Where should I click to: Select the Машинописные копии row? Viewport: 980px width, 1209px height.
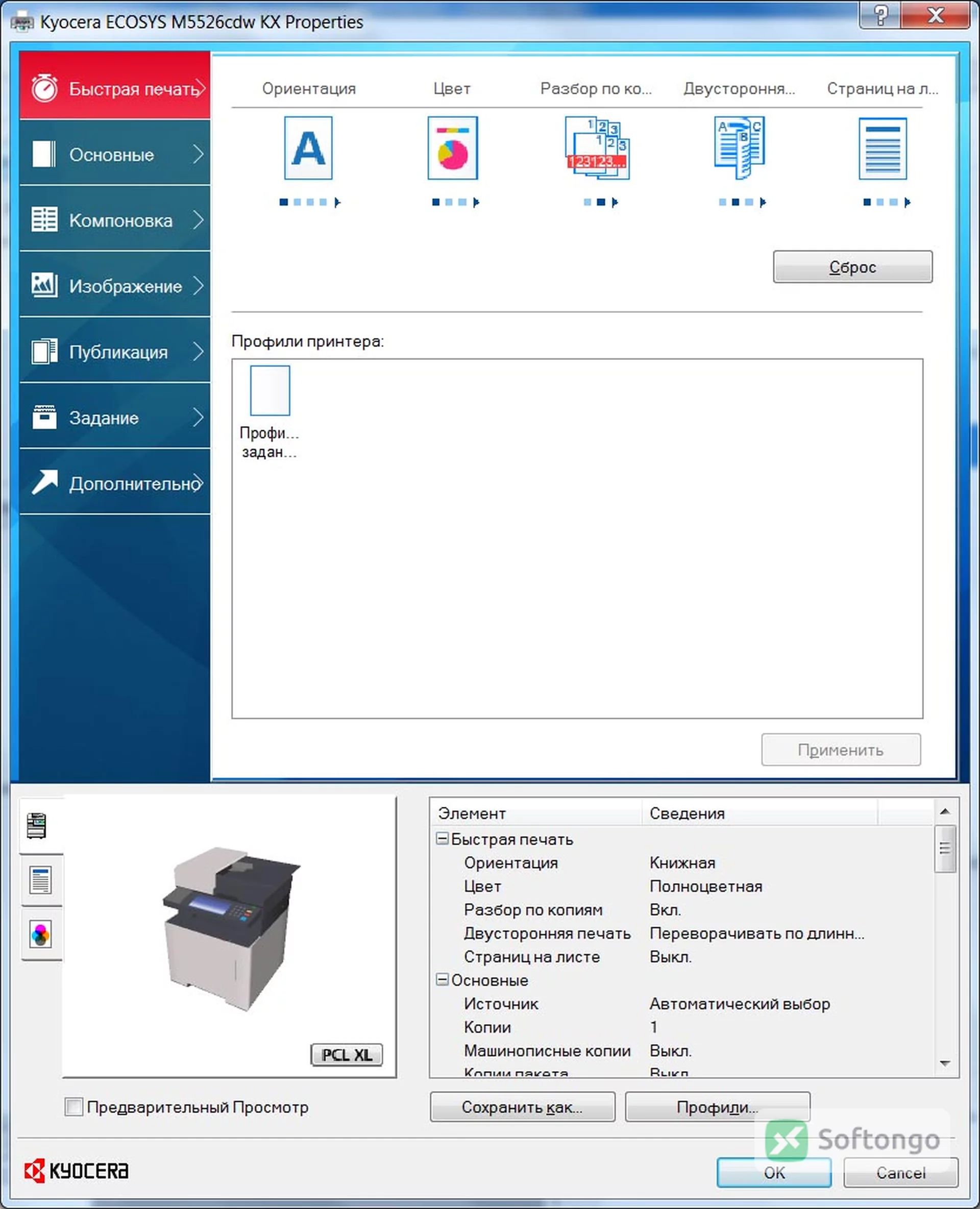click(682, 1050)
